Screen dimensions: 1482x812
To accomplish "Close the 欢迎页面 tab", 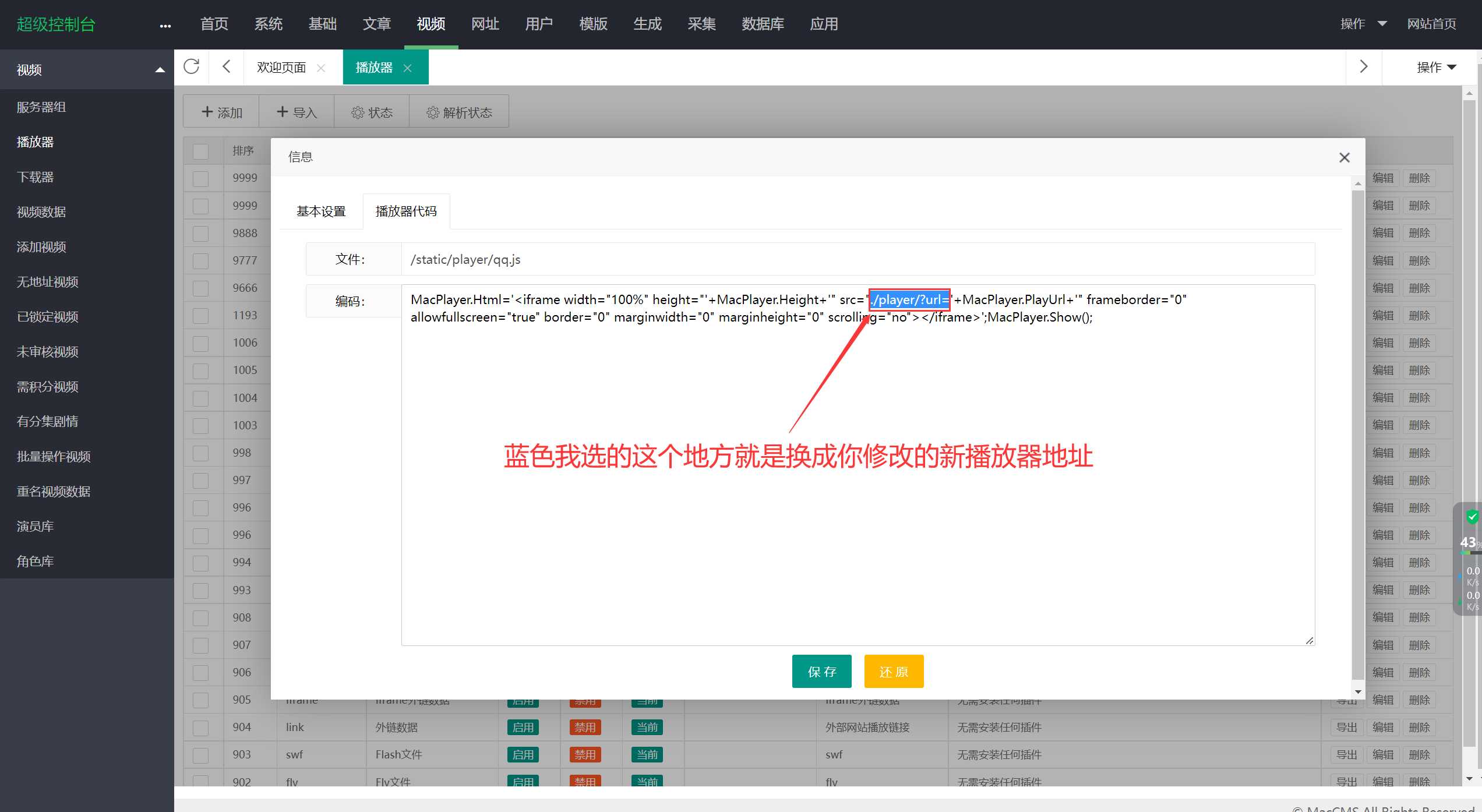I will (x=321, y=68).
